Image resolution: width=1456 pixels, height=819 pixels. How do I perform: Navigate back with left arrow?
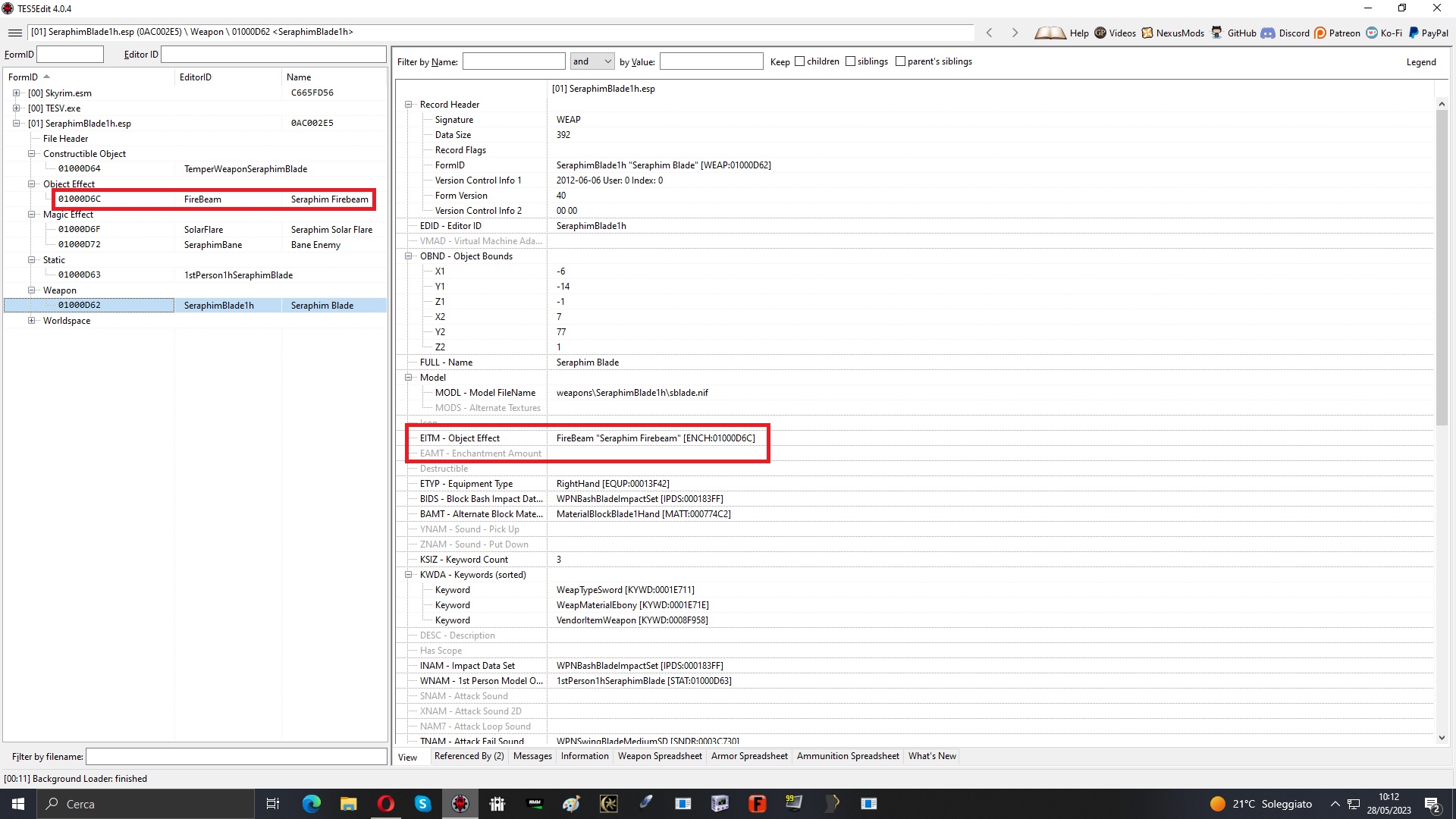click(x=989, y=33)
